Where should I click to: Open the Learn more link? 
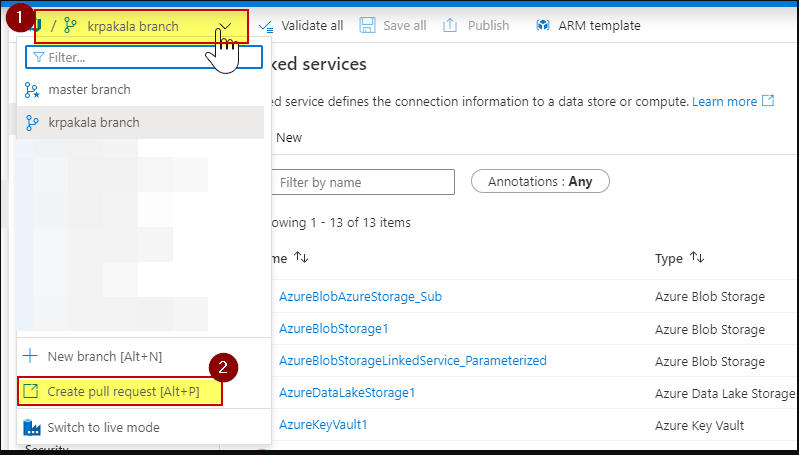[x=724, y=101]
